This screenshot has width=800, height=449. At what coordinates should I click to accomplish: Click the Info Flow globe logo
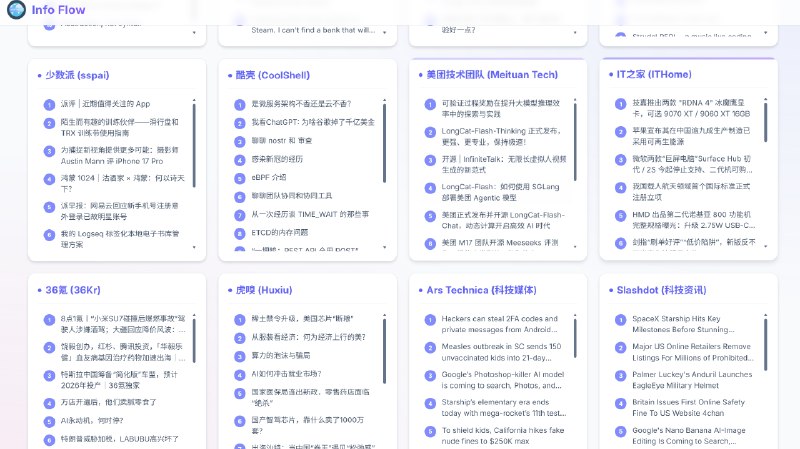pos(16,10)
